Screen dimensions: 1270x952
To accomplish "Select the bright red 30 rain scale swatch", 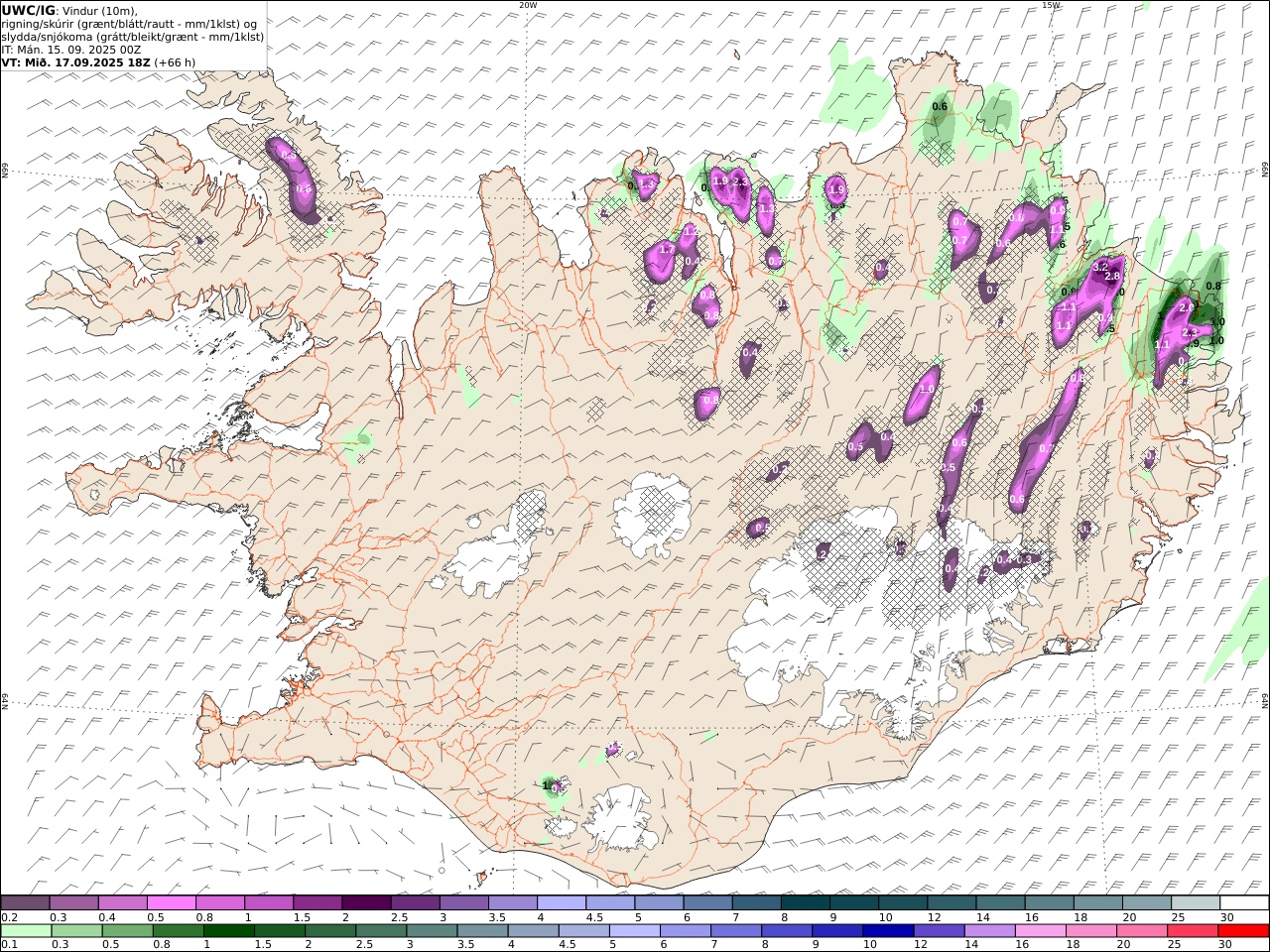I will point(1244,931).
